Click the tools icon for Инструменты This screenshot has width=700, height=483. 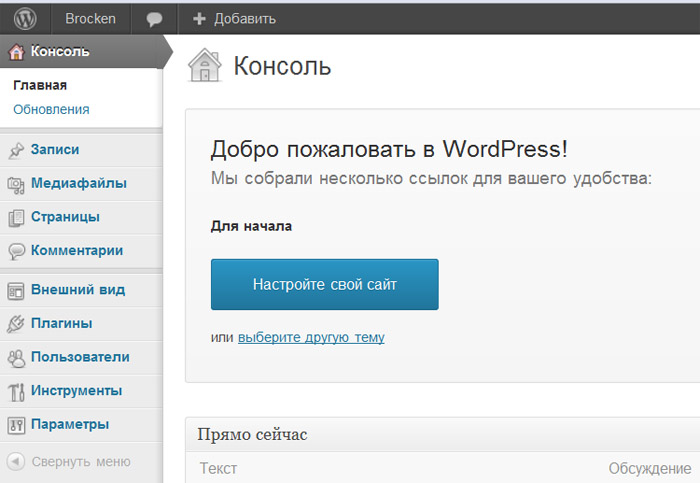16,392
